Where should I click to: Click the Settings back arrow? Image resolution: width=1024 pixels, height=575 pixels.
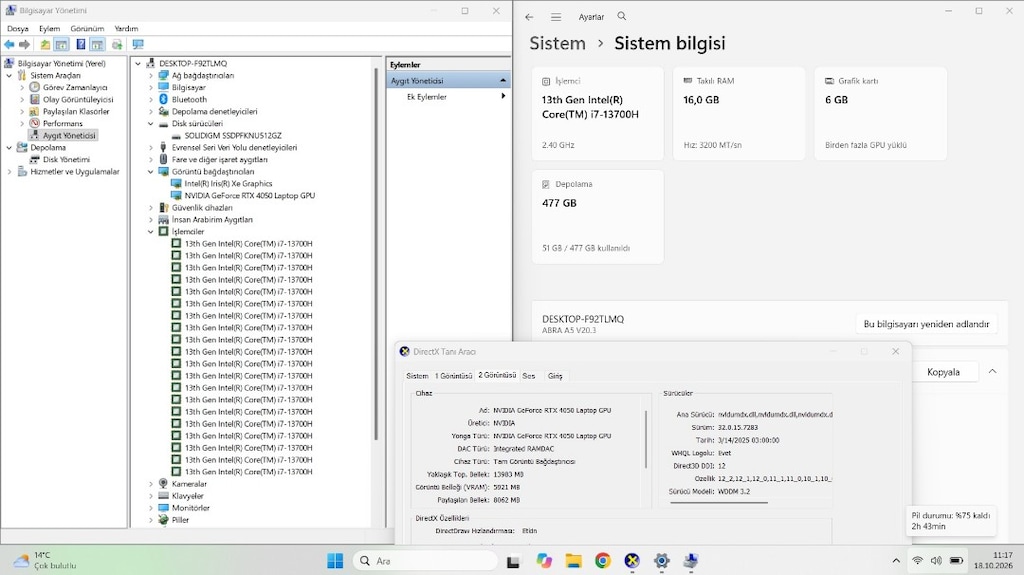(529, 17)
